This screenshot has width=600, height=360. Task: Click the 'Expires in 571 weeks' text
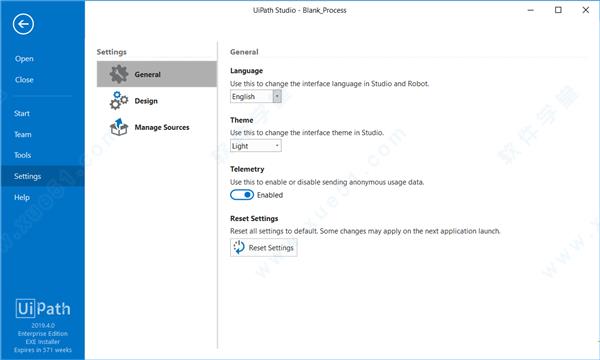[43, 350]
